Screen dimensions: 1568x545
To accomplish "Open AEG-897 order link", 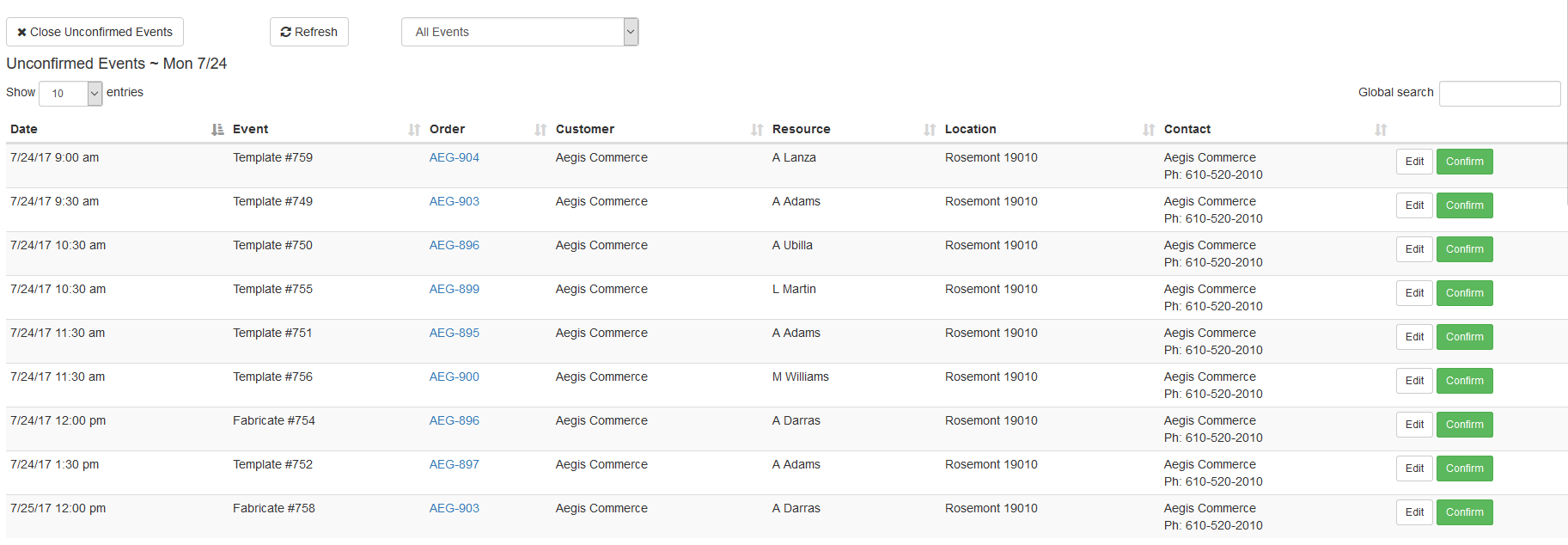I will pyautogui.click(x=454, y=464).
